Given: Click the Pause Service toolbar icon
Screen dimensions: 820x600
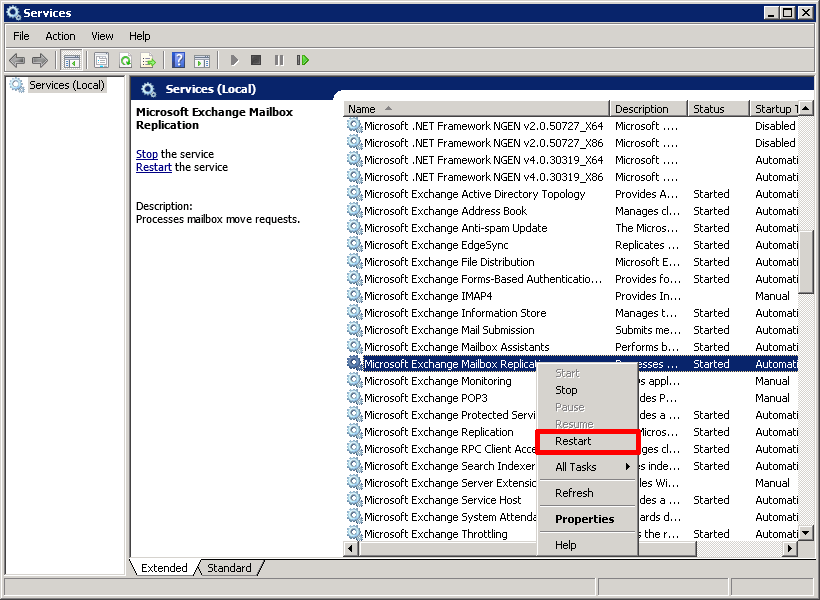Looking at the screenshot, I should point(279,60).
